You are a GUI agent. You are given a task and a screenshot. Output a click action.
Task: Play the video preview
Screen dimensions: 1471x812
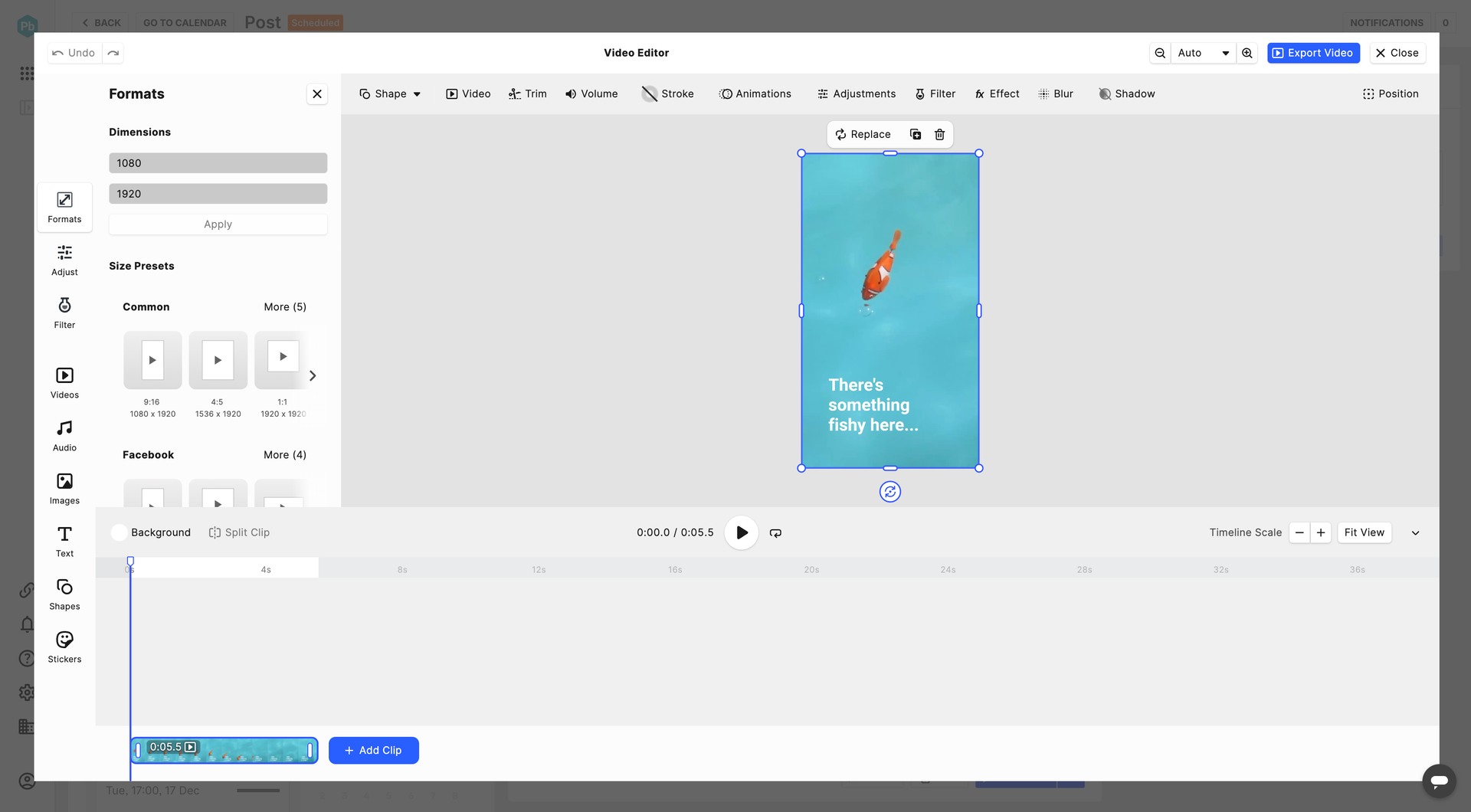pyautogui.click(x=742, y=533)
